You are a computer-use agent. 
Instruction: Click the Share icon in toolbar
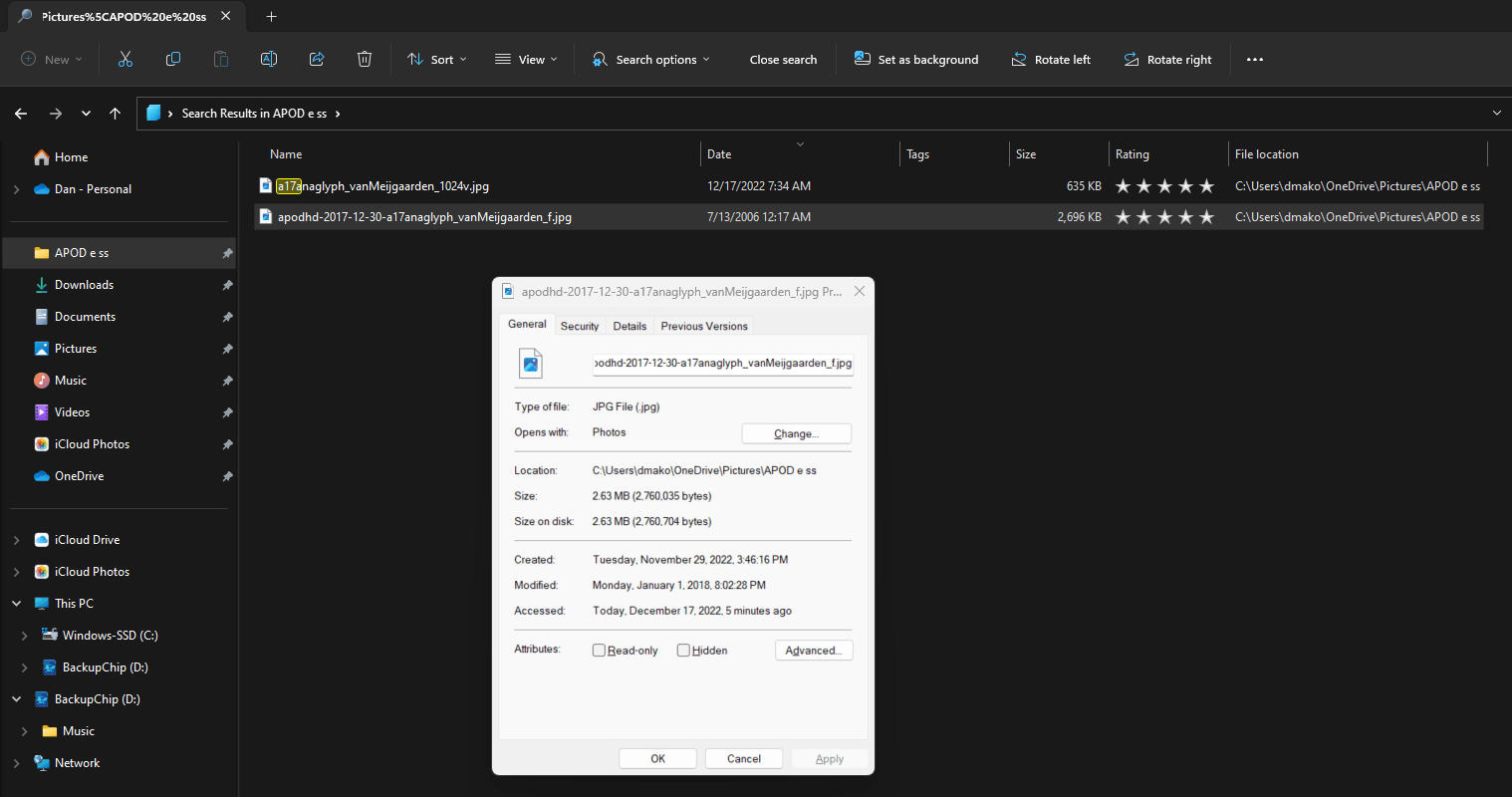pyautogui.click(x=317, y=60)
